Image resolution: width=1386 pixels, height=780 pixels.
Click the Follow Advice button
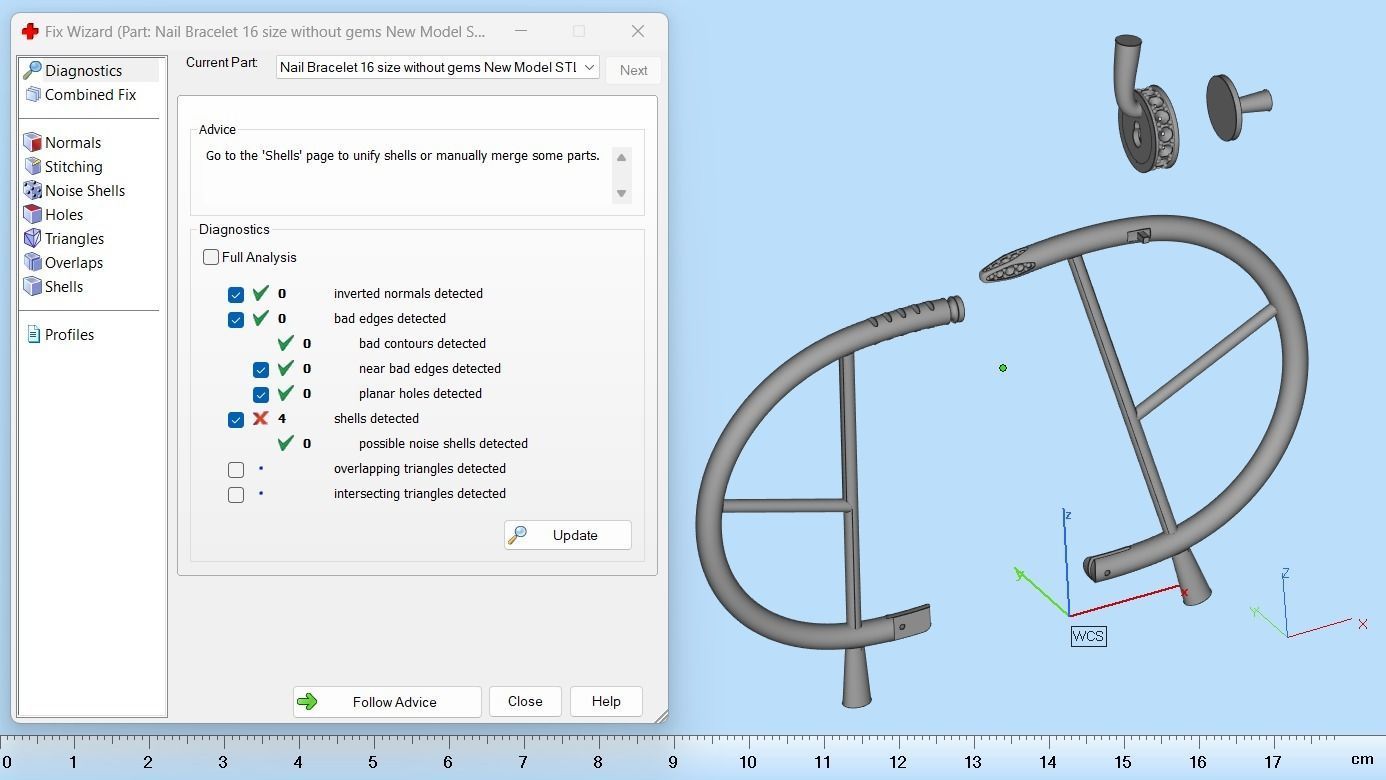pos(387,702)
